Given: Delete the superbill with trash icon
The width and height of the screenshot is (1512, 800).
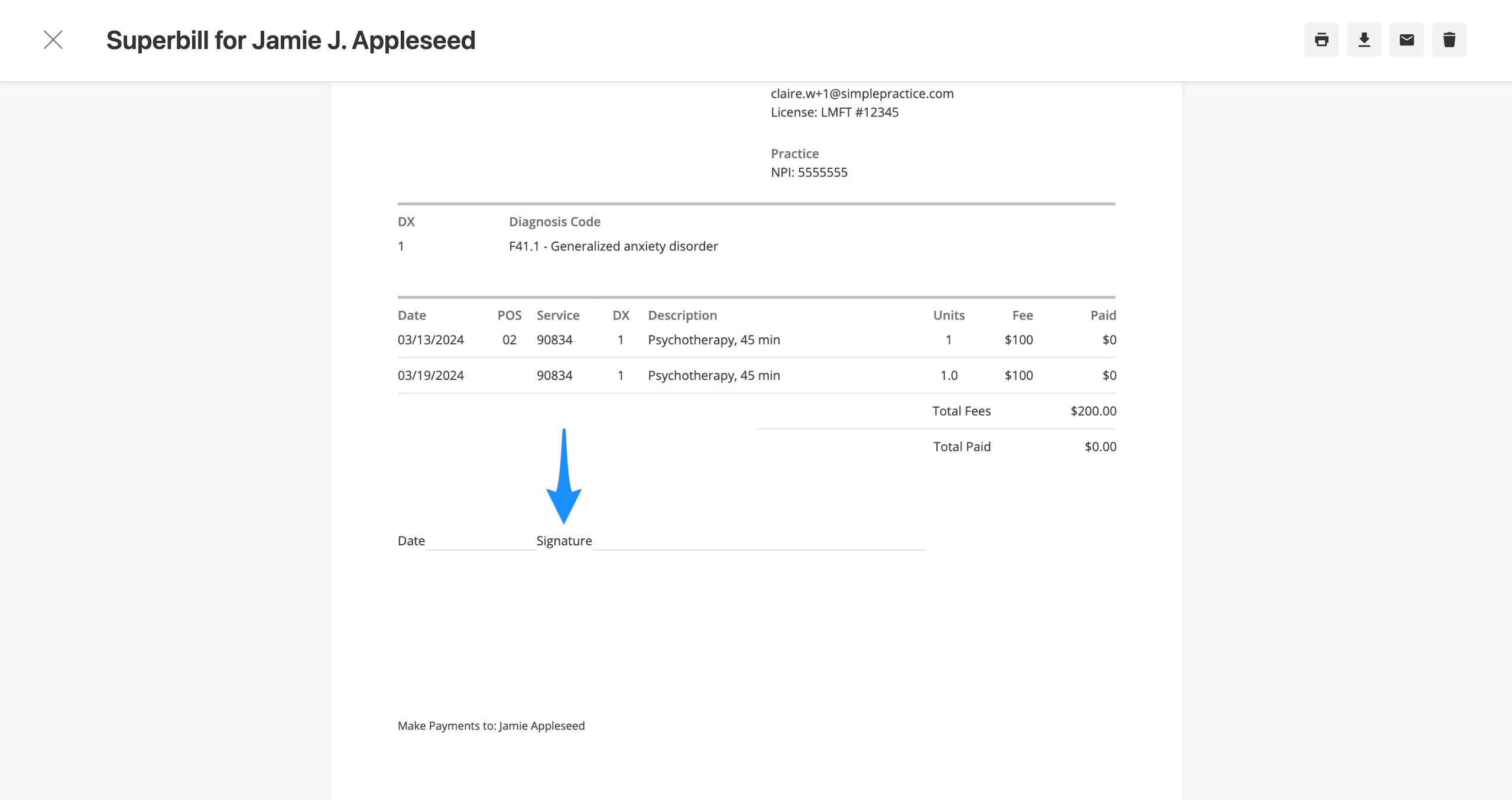Looking at the screenshot, I should (1449, 40).
